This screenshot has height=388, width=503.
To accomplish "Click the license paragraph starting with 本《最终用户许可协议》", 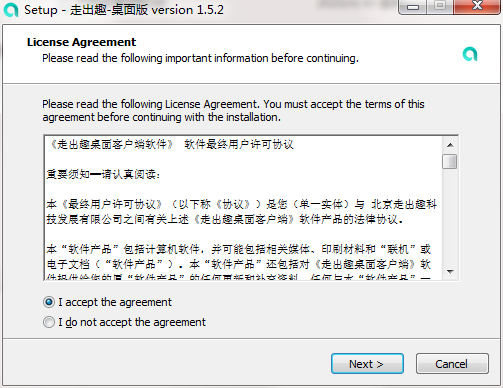I will coord(241,212).
